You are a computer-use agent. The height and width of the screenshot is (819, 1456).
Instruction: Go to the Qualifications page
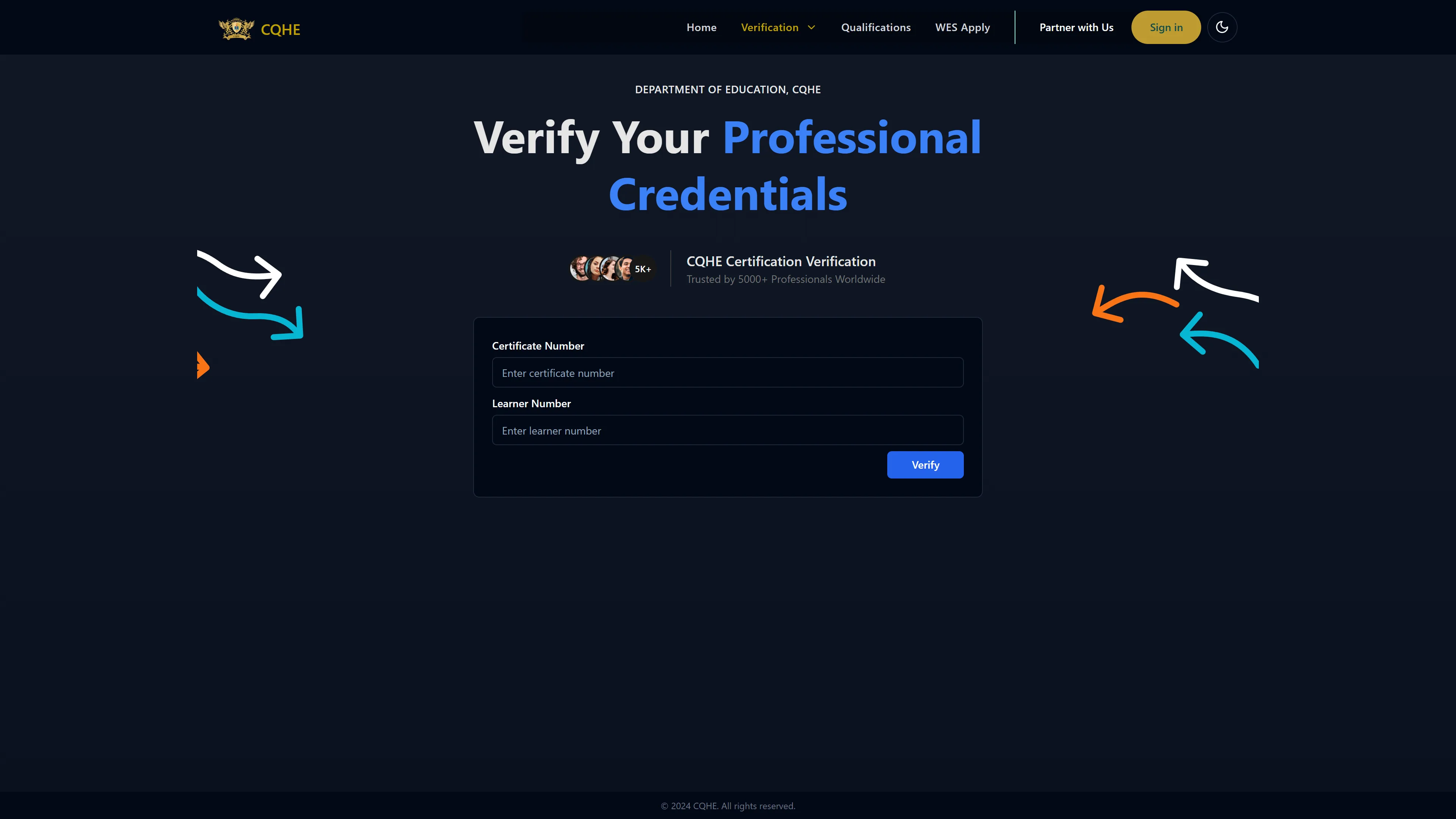pos(875,27)
